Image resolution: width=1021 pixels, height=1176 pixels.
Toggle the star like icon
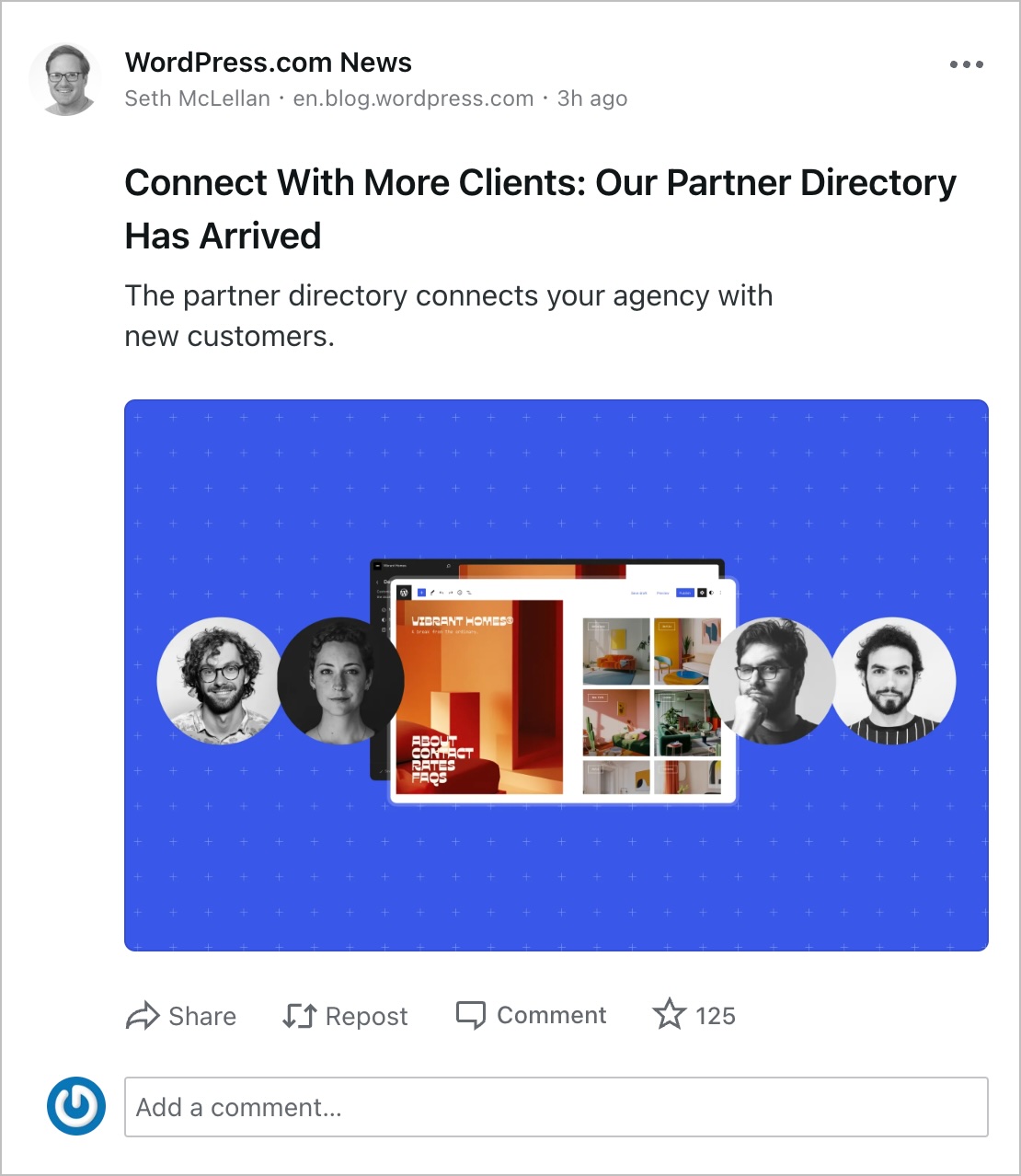(x=670, y=1014)
